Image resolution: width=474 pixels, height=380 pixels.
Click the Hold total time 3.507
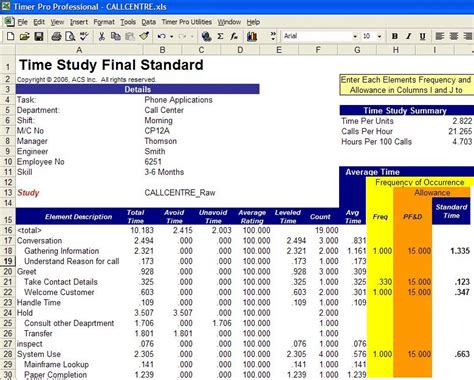(x=144, y=313)
